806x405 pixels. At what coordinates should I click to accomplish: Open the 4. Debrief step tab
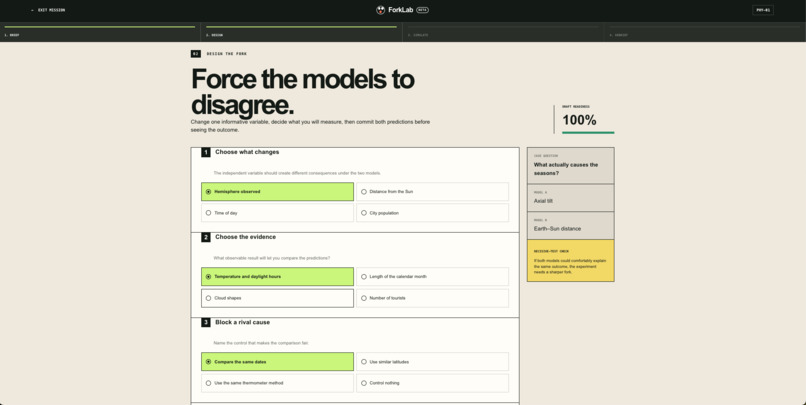[x=705, y=32]
